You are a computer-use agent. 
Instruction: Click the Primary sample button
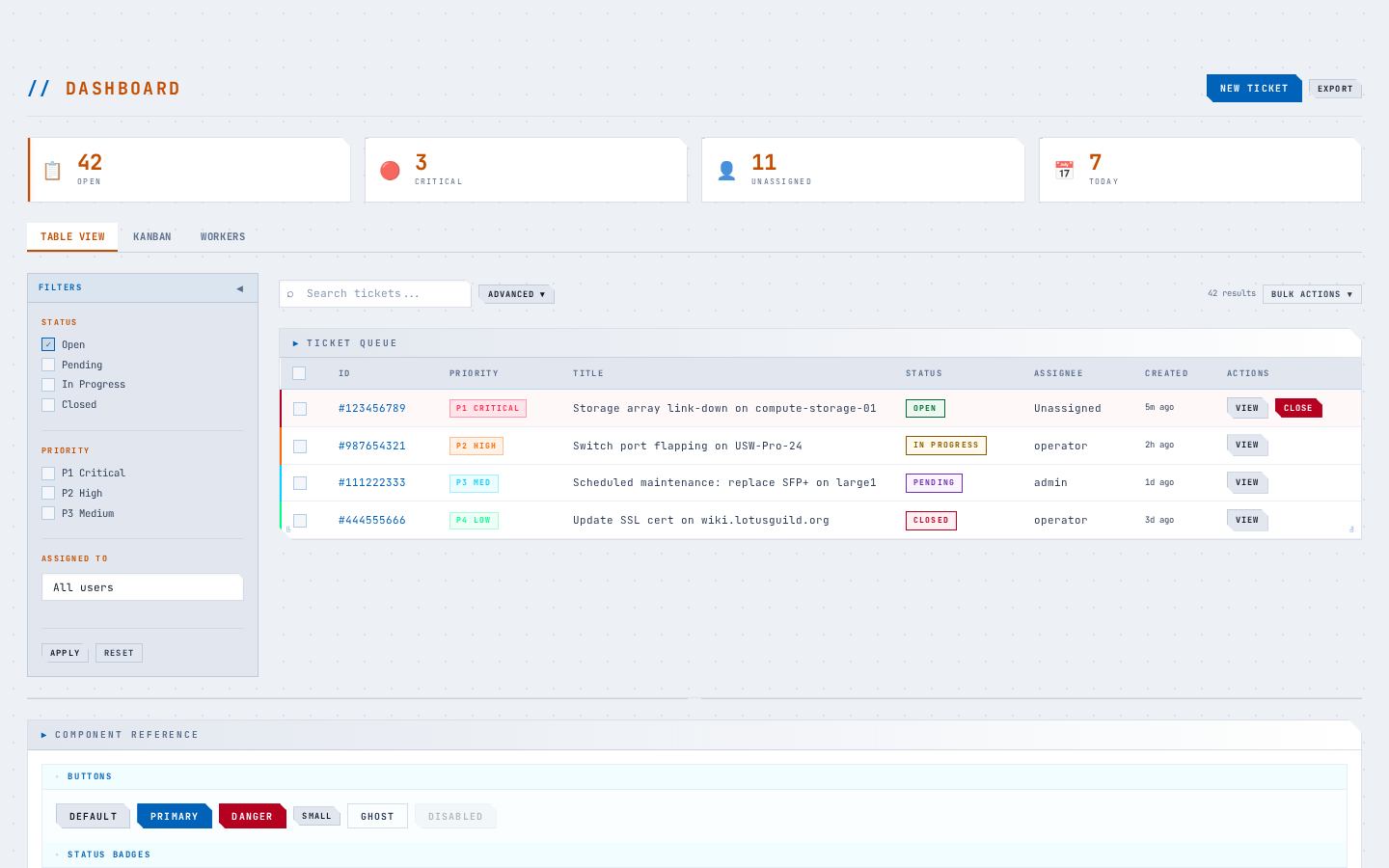click(175, 816)
